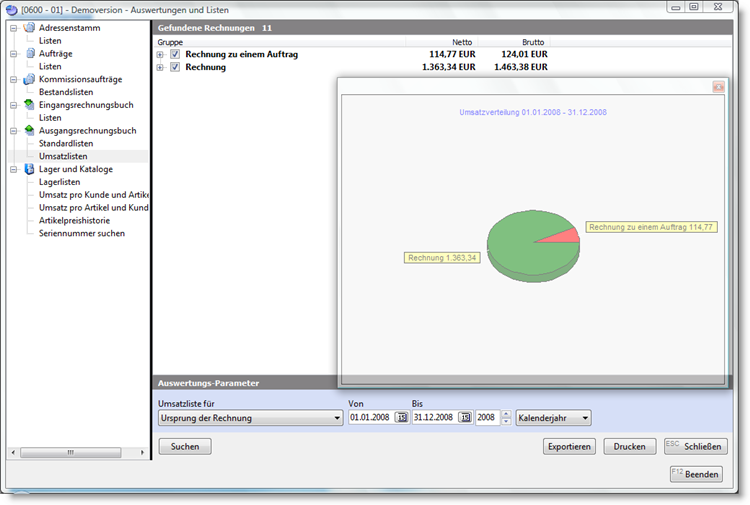Click the Eingangsrechnungsbuch icon

(x=28, y=105)
